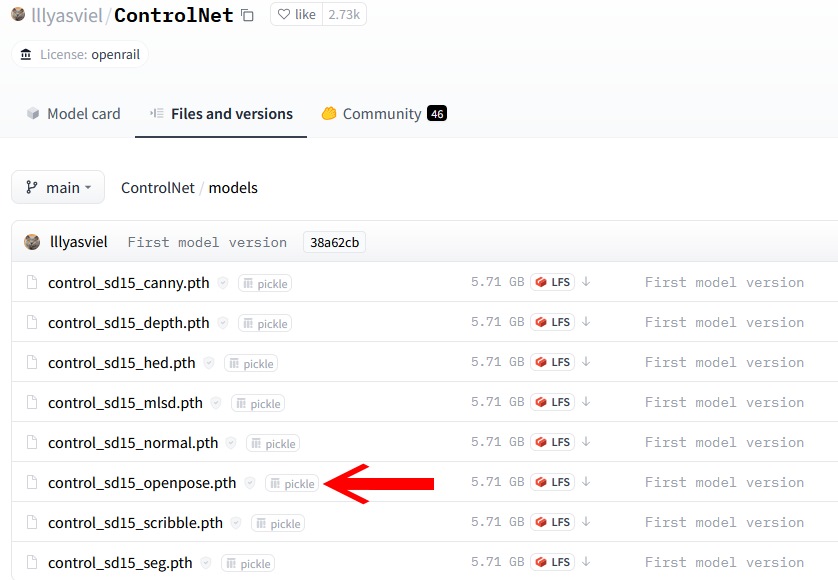
Task: Click the pickle badge next to control_sd15_openpose.pth
Action: (292, 484)
